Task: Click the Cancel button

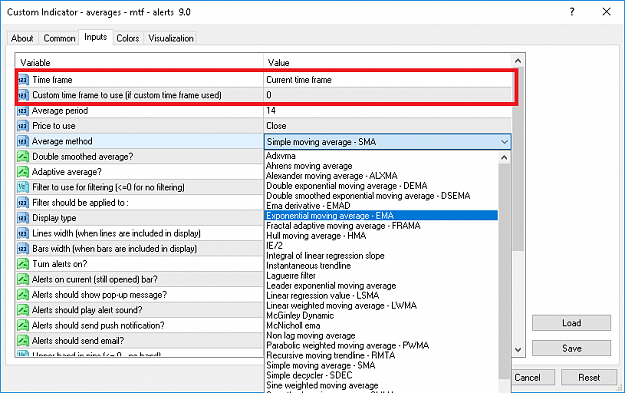Action: tap(528, 377)
